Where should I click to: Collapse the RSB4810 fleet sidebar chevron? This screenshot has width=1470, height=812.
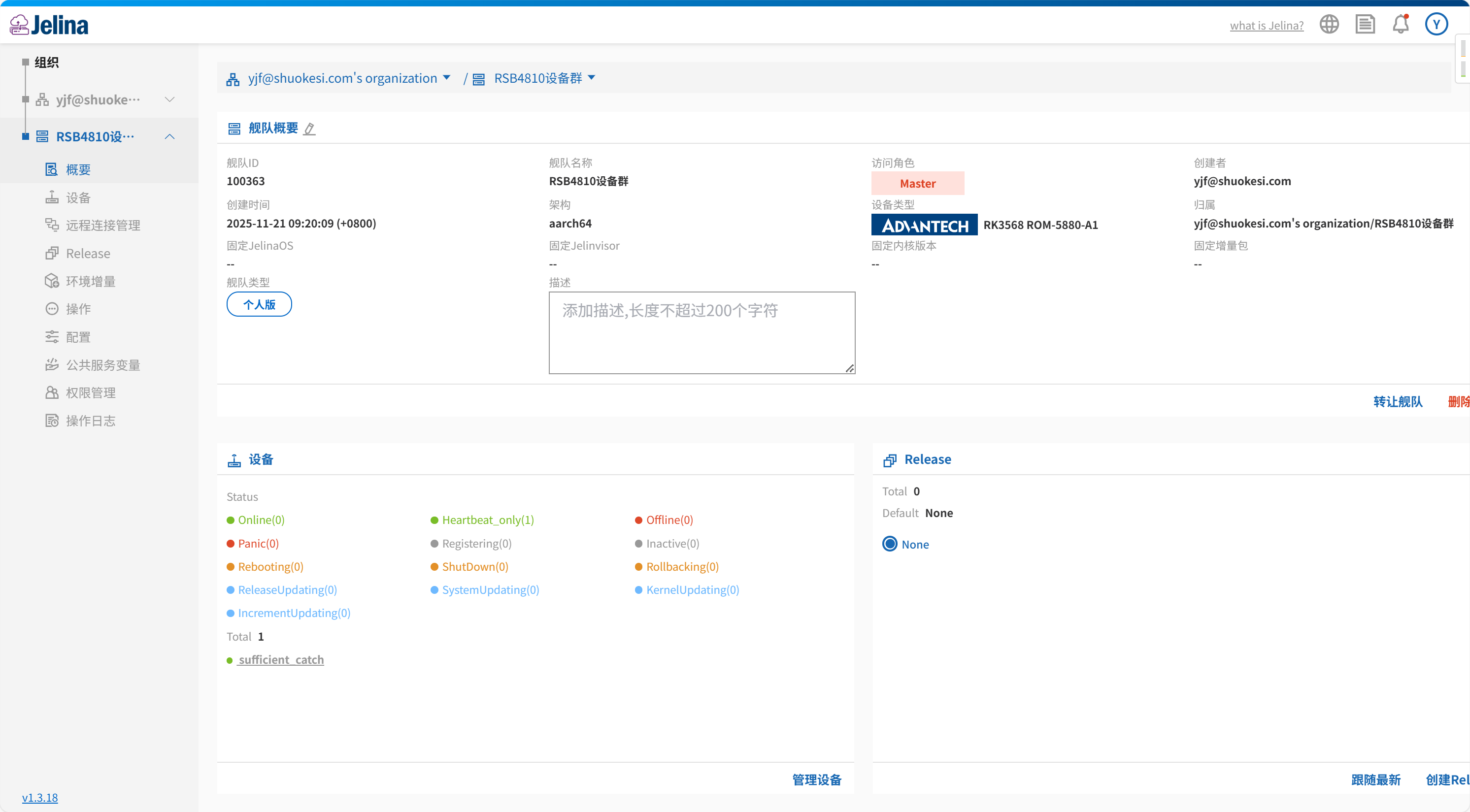169,136
